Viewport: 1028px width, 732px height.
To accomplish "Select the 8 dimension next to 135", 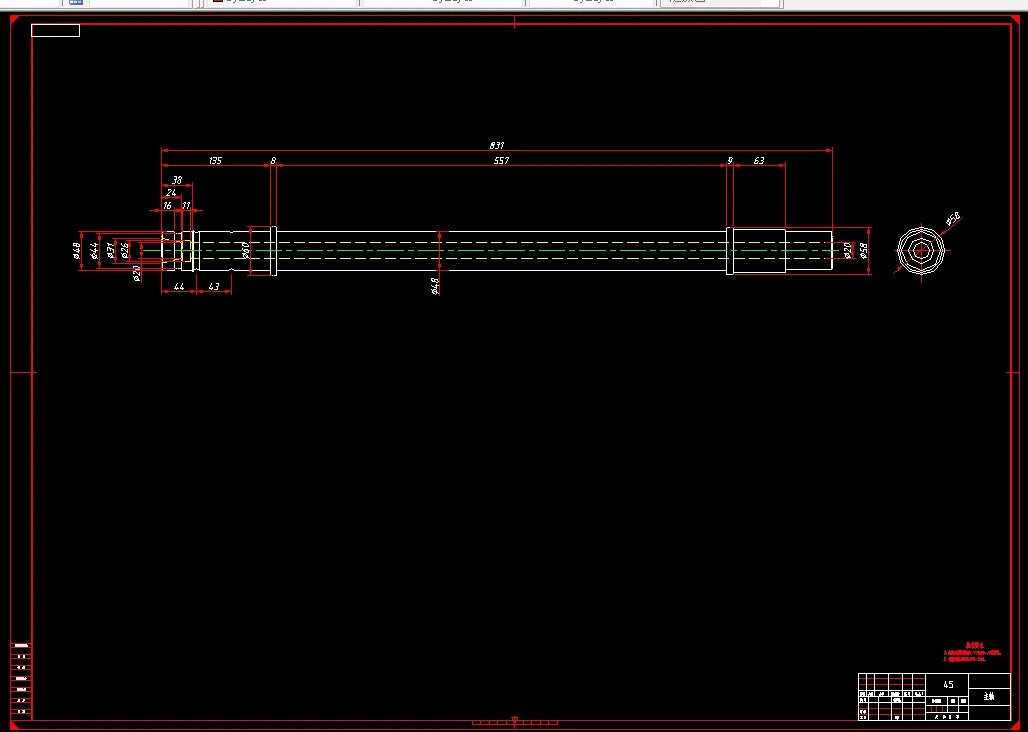I will 273,161.
